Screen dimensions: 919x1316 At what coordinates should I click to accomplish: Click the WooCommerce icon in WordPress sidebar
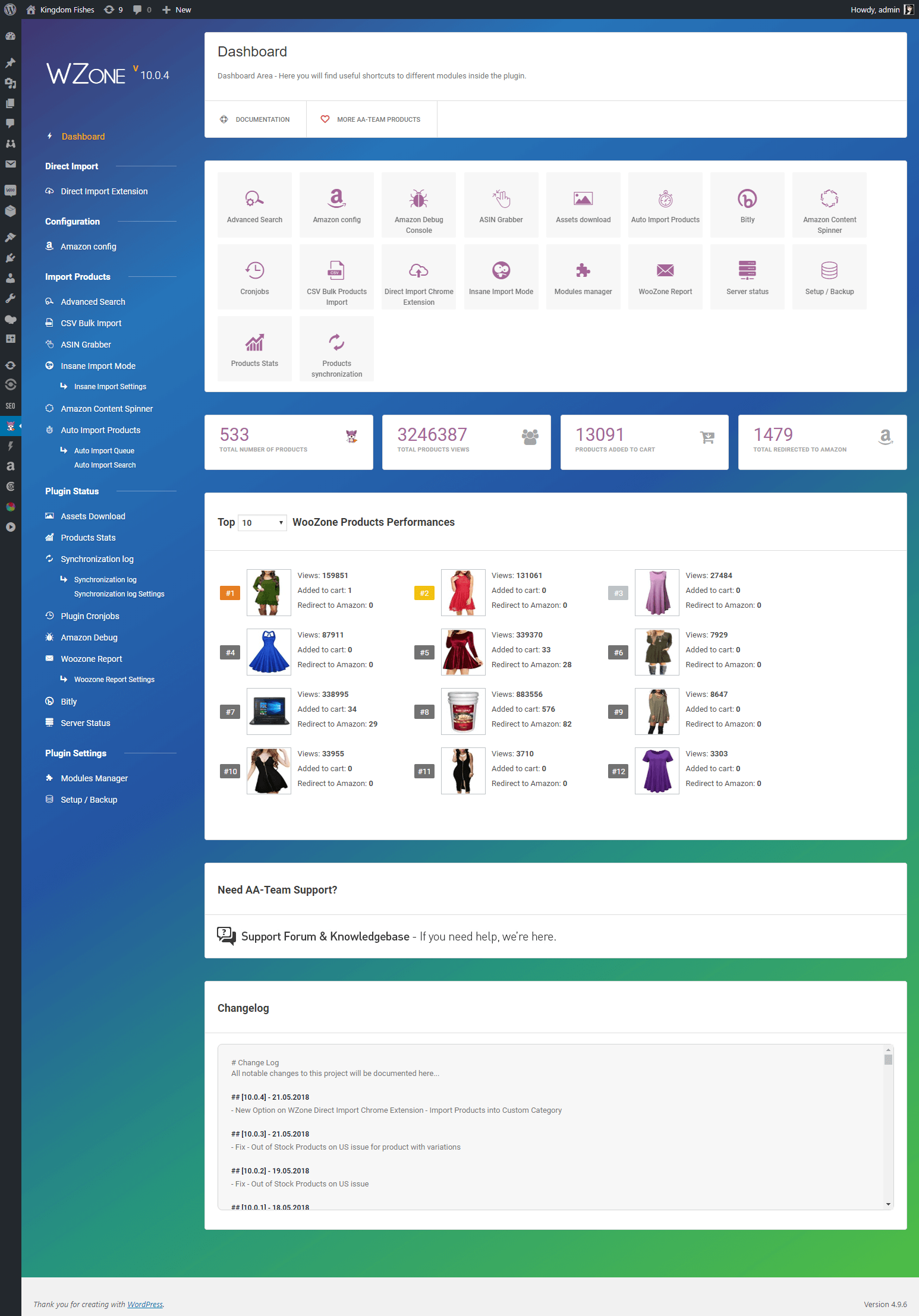point(10,190)
